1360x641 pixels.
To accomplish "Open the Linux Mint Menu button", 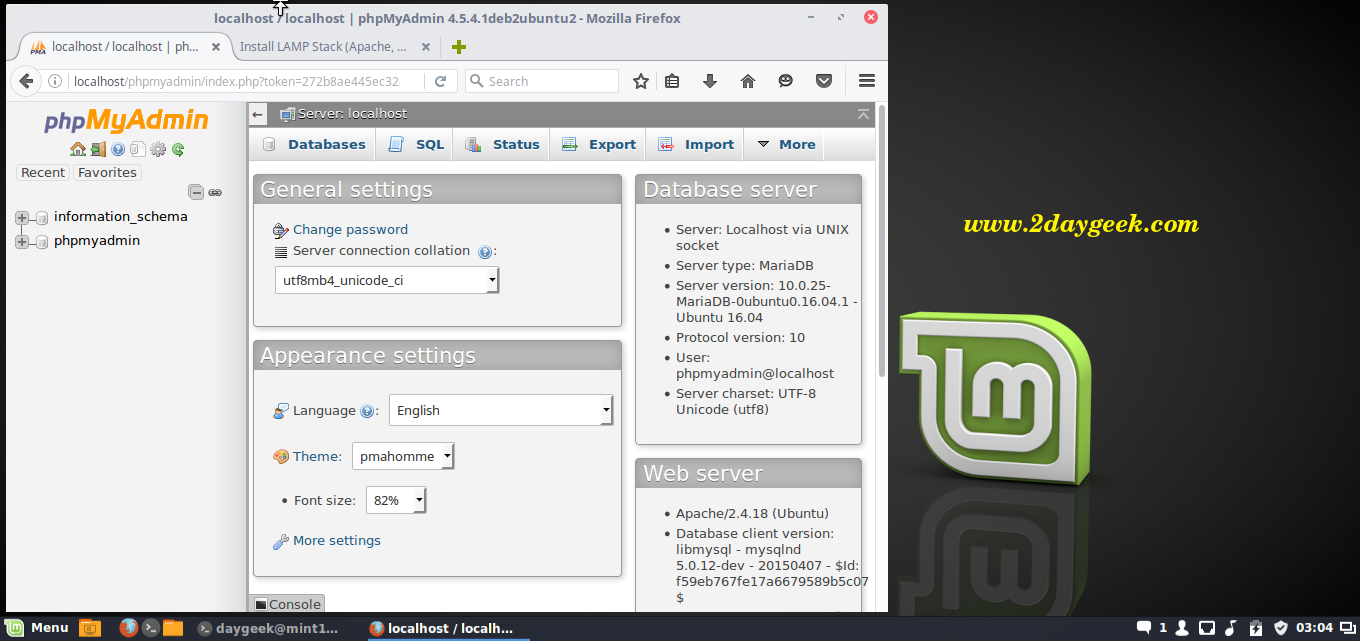I will coord(38,628).
